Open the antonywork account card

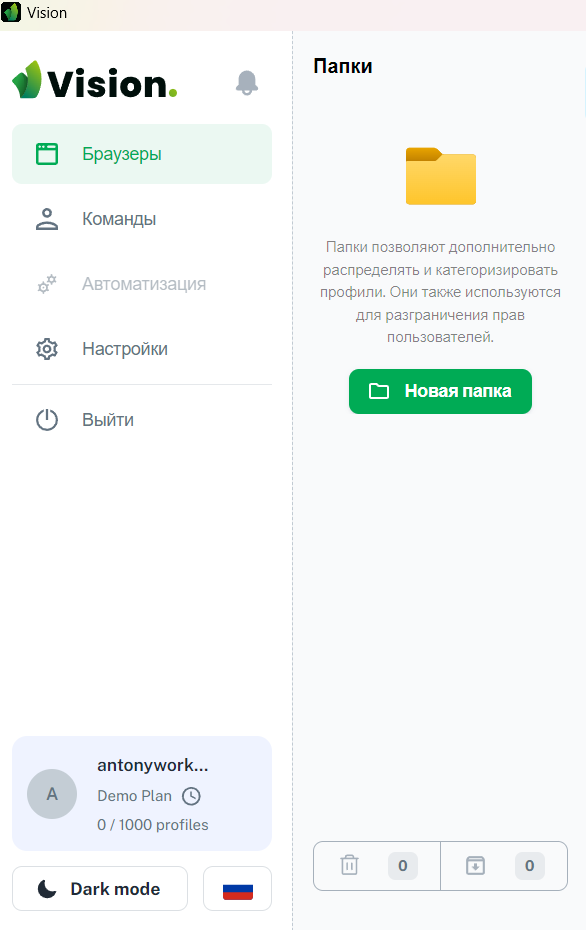[142, 794]
